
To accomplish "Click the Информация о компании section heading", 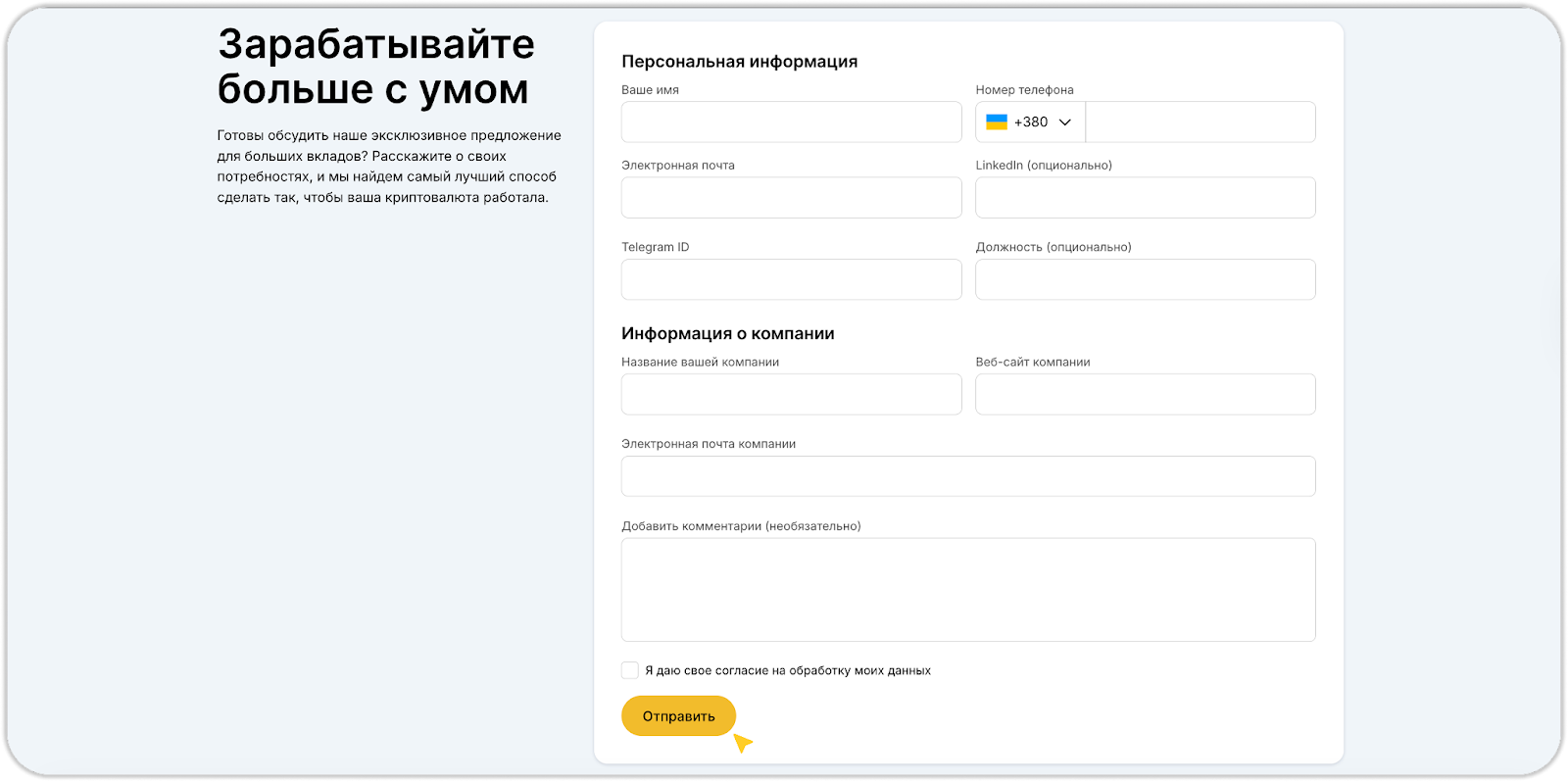I will click(x=727, y=334).
